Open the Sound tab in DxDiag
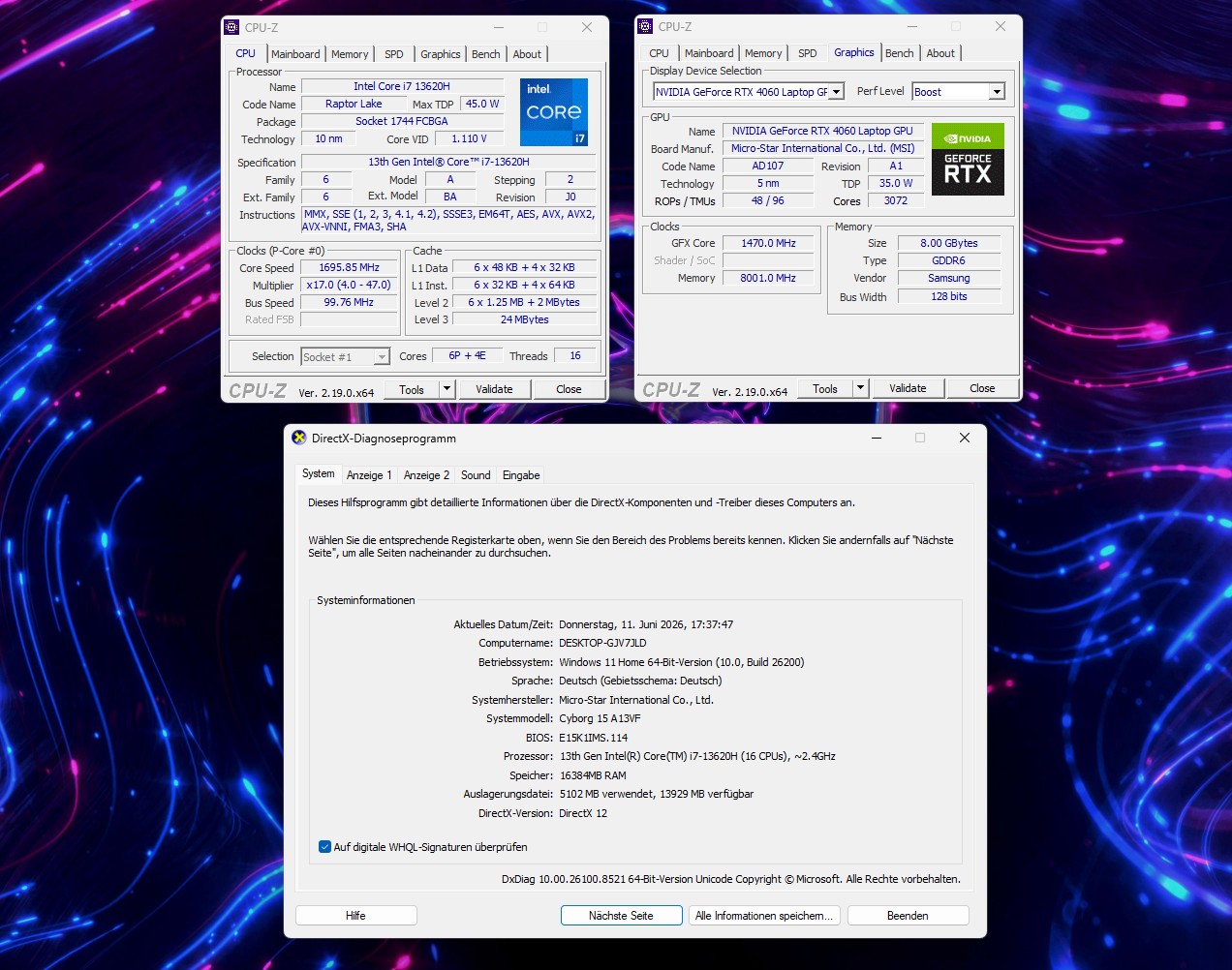Screen dimensions: 1232x970 click(x=476, y=475)
